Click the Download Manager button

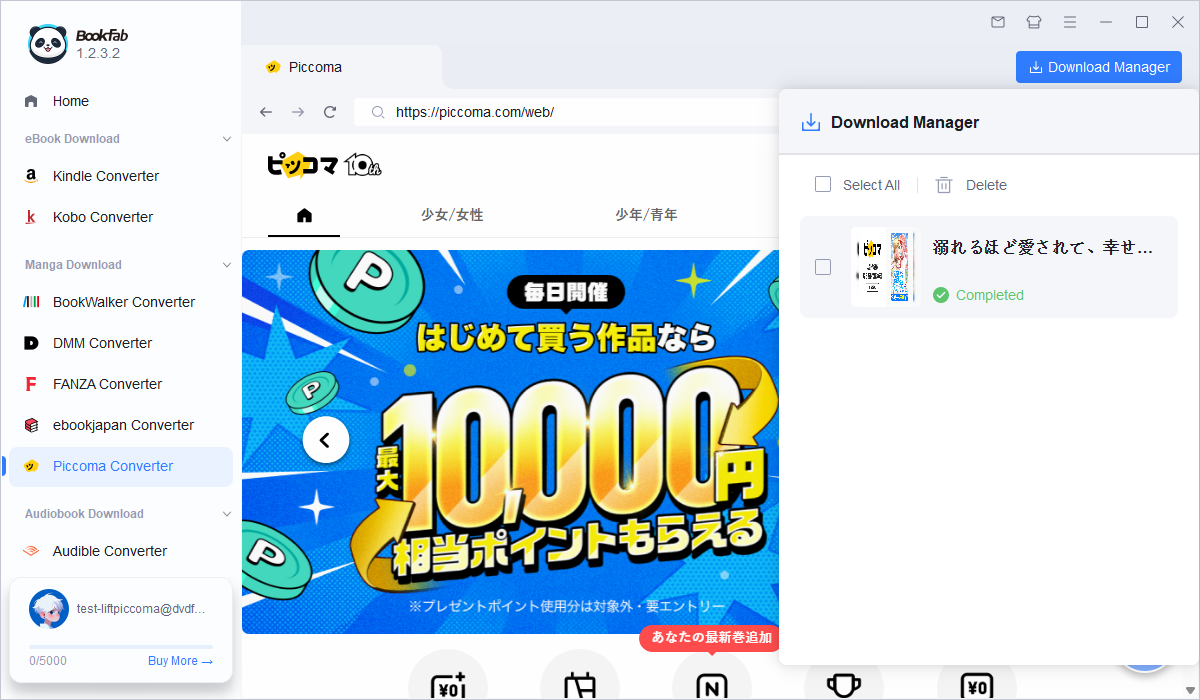pos(1099,67)
